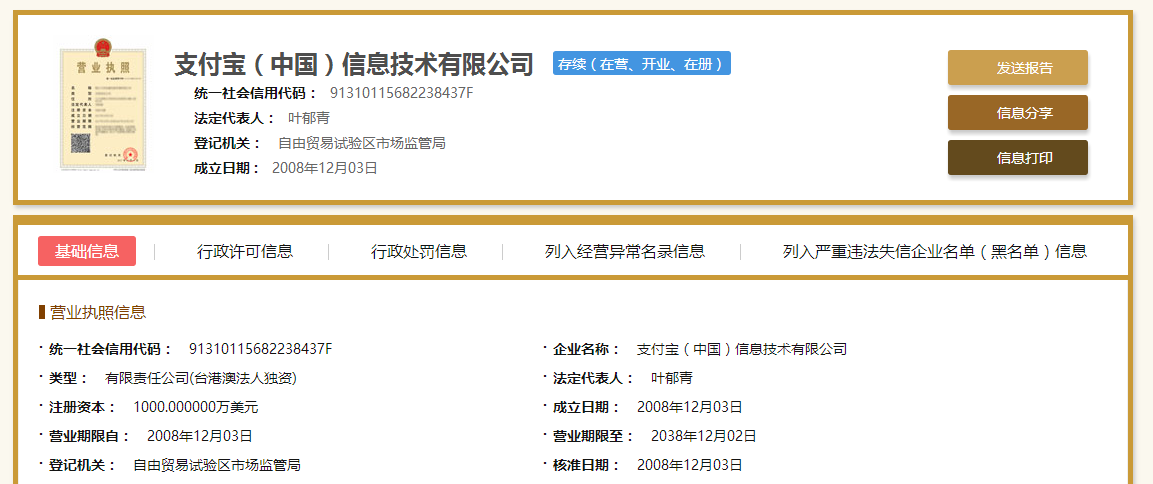Click the 发送报告 button
The width and height of the screenshot is (1153, 484).
click(1017, 68)
